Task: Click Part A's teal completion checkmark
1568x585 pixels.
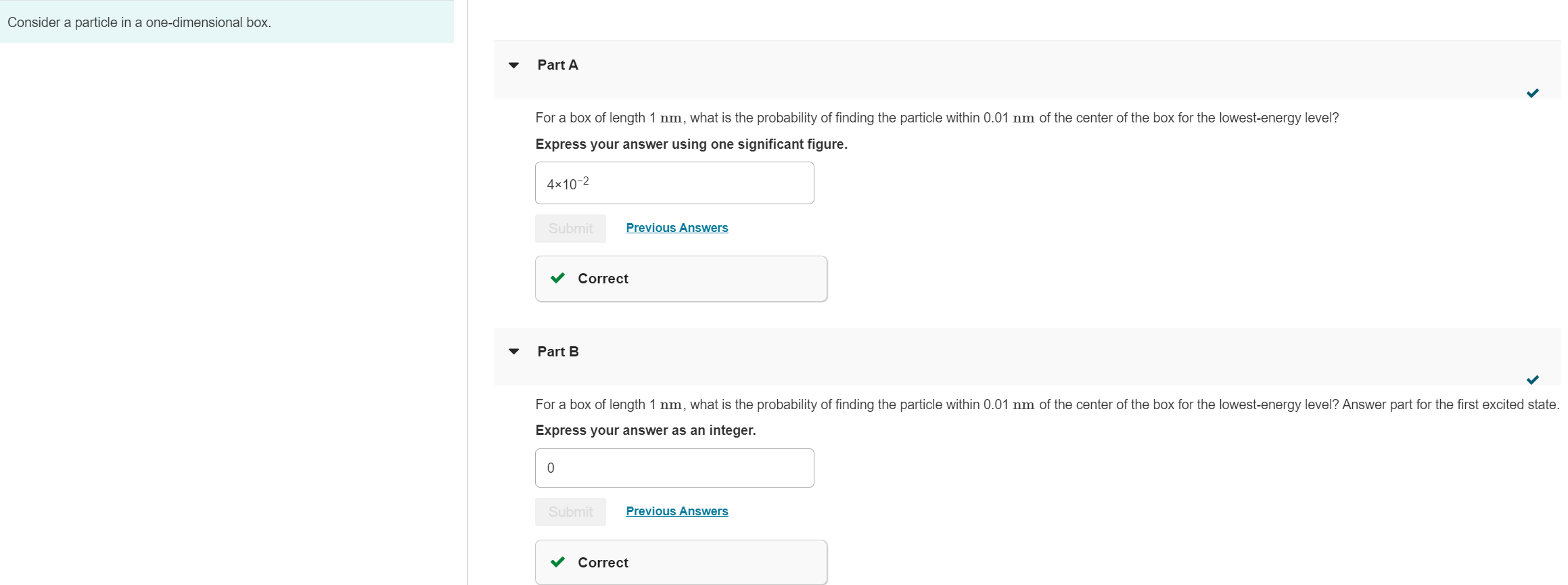Action: (x=1532, y=93)
